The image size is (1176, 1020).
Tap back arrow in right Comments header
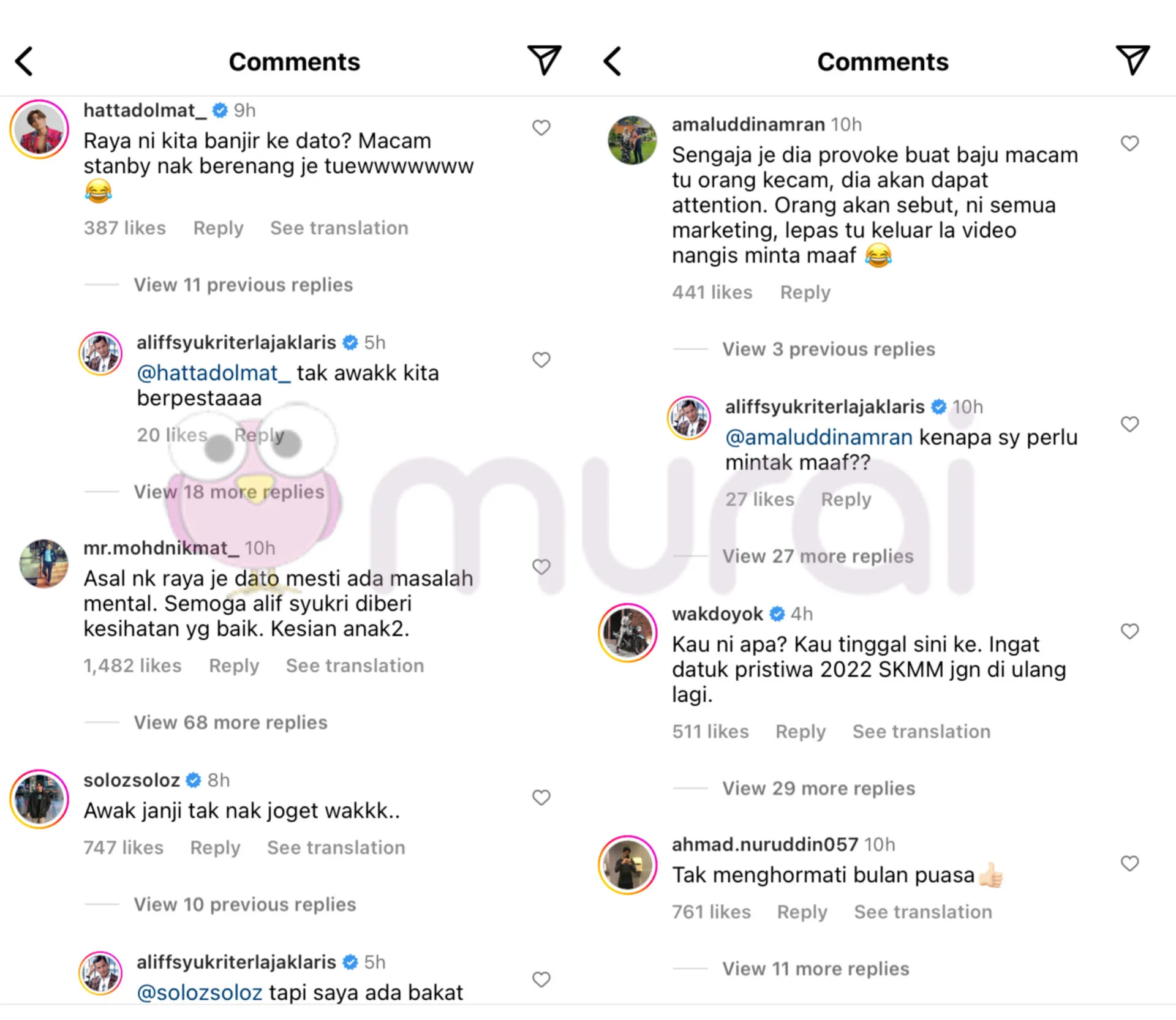(612, 61)
